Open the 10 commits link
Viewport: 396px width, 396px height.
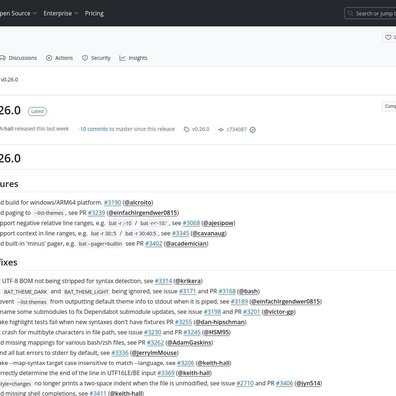[94, 129]
